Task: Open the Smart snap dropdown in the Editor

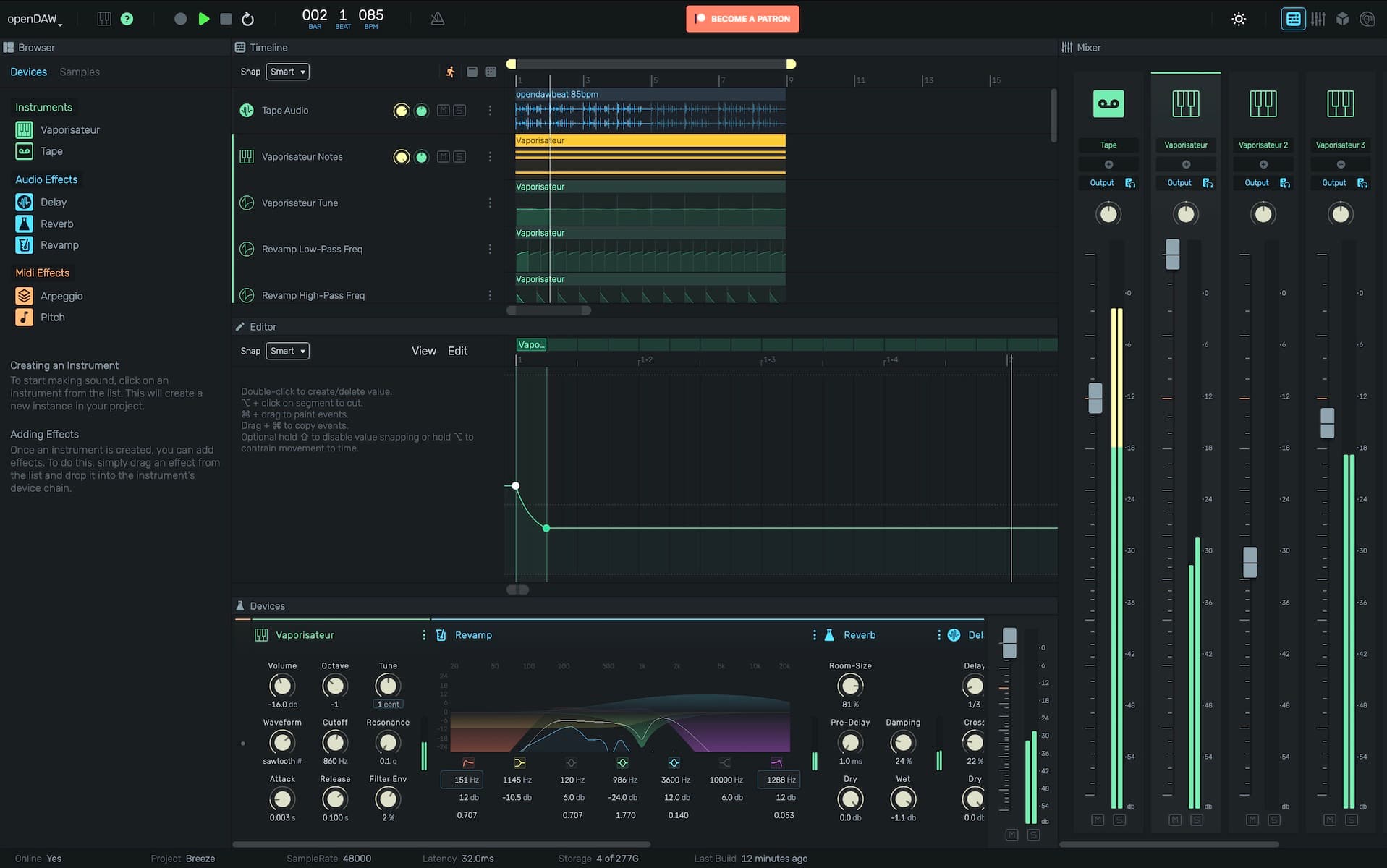Action: tap(287, 351)
